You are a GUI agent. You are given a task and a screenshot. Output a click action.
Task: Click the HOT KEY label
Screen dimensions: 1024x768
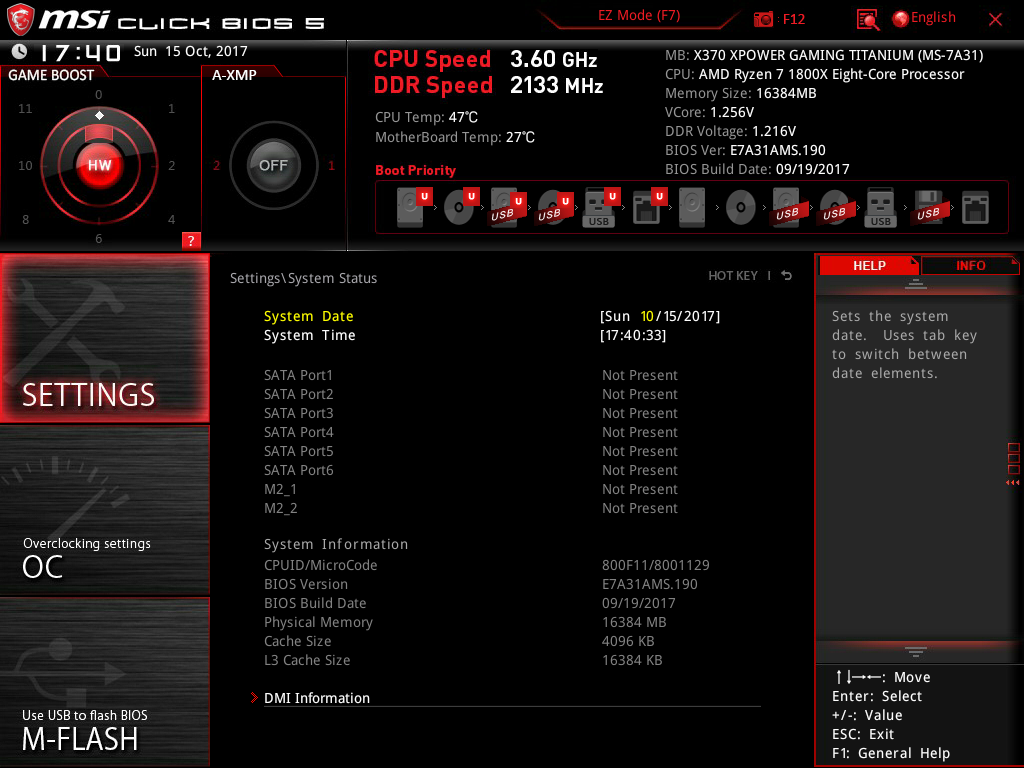pos(733,276)
